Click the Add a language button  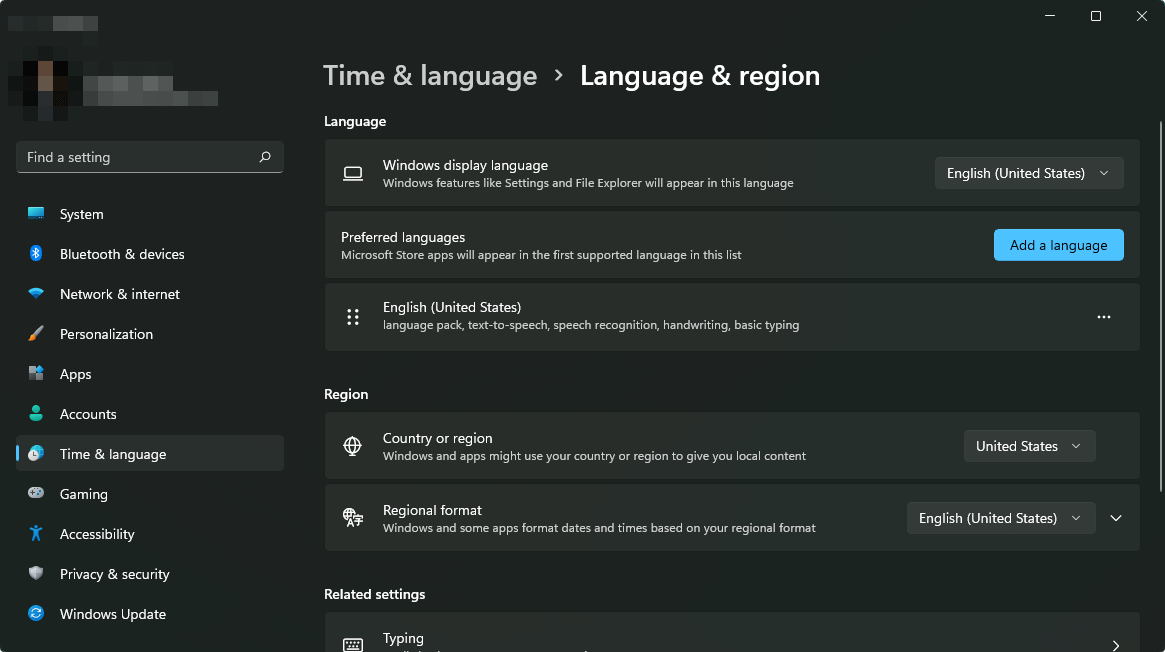(1058, 245)
